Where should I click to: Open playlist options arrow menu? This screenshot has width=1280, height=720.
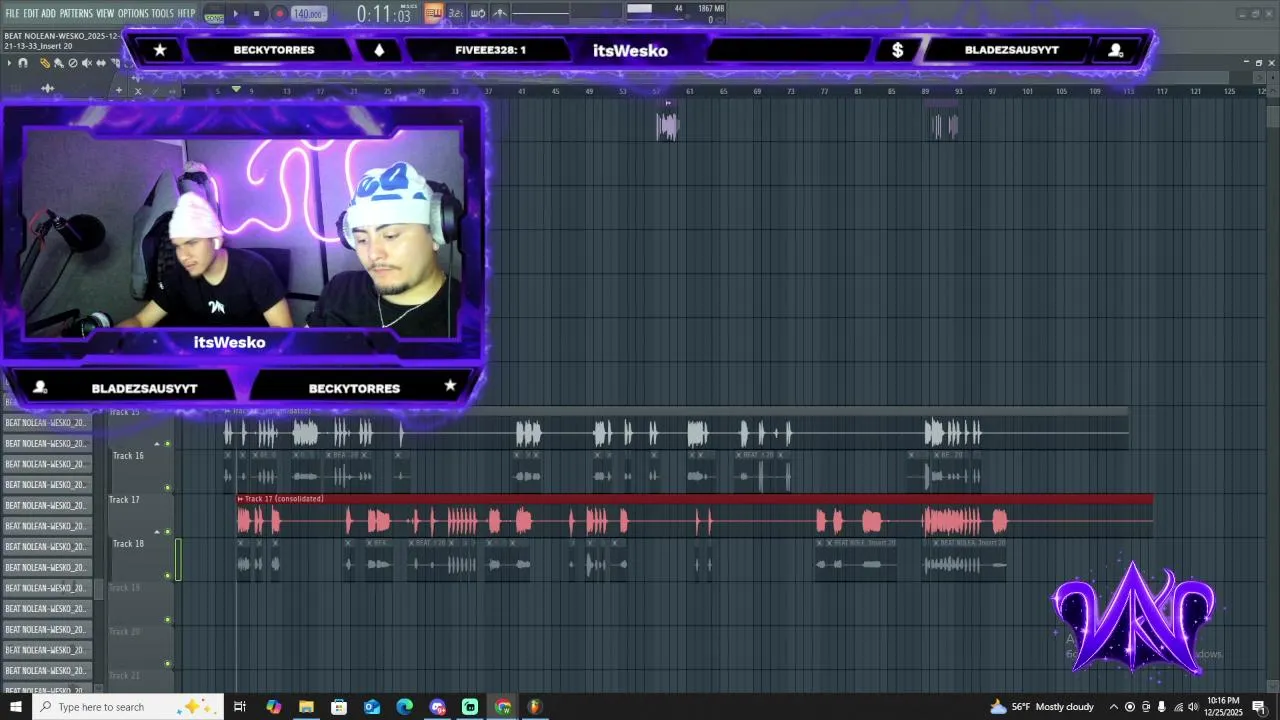point(9,63)
